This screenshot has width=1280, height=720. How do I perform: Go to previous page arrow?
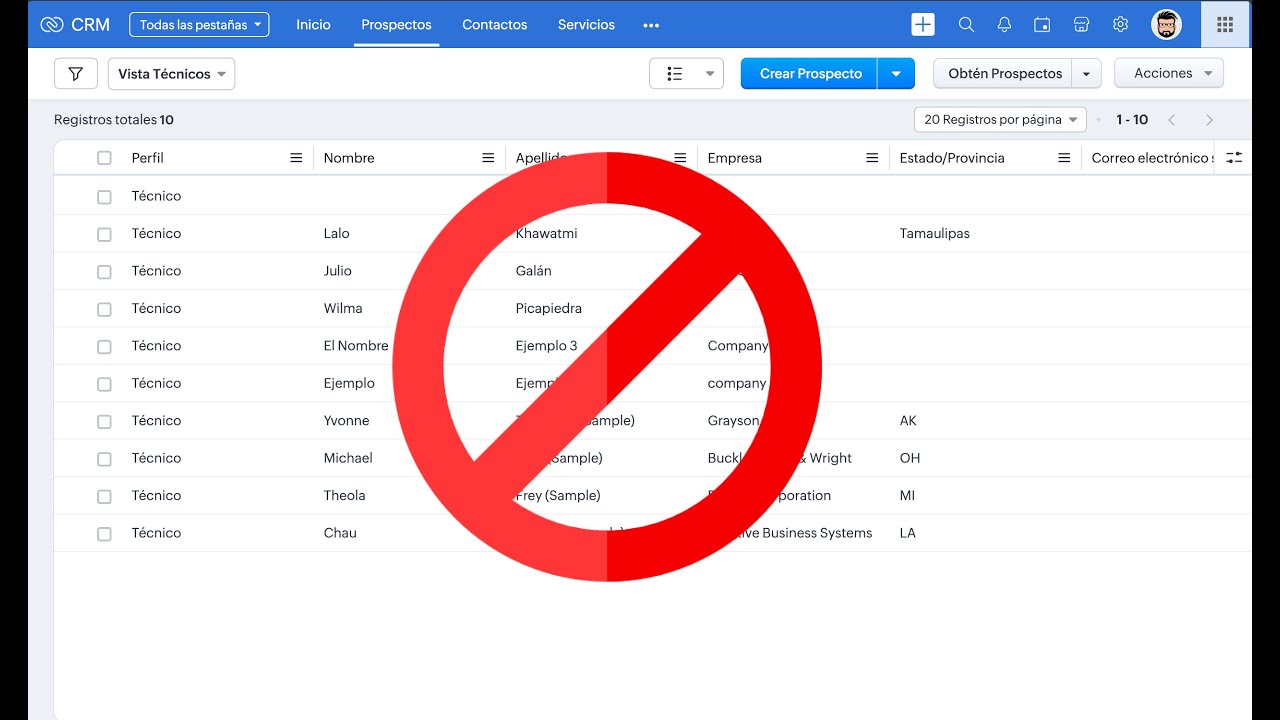click(x=1172, y=120)
